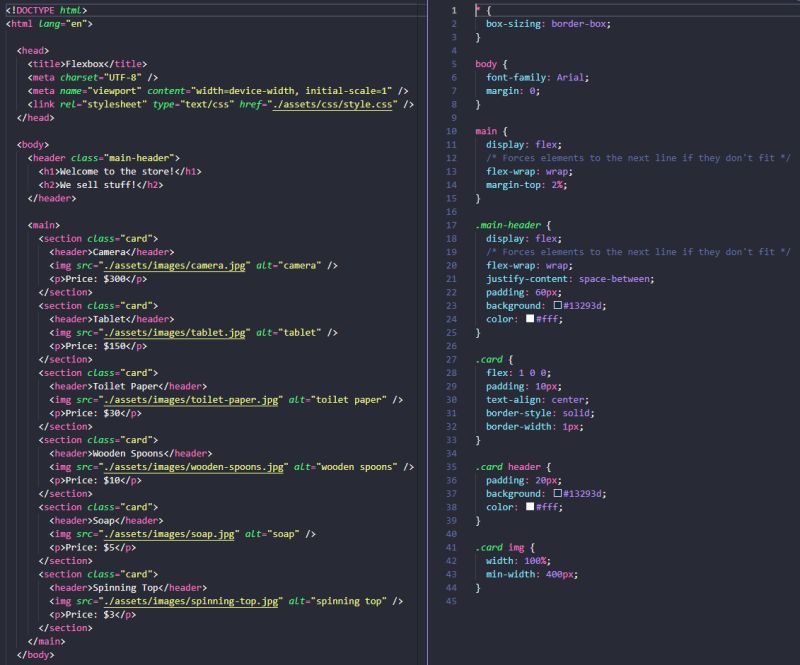
Task: Click the '.main-header' CSS selector
Action: coord(508,225)
